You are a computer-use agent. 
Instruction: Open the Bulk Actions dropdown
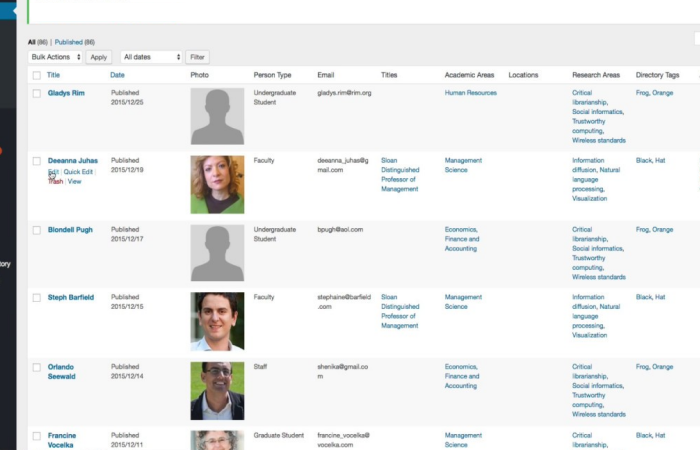55,57
